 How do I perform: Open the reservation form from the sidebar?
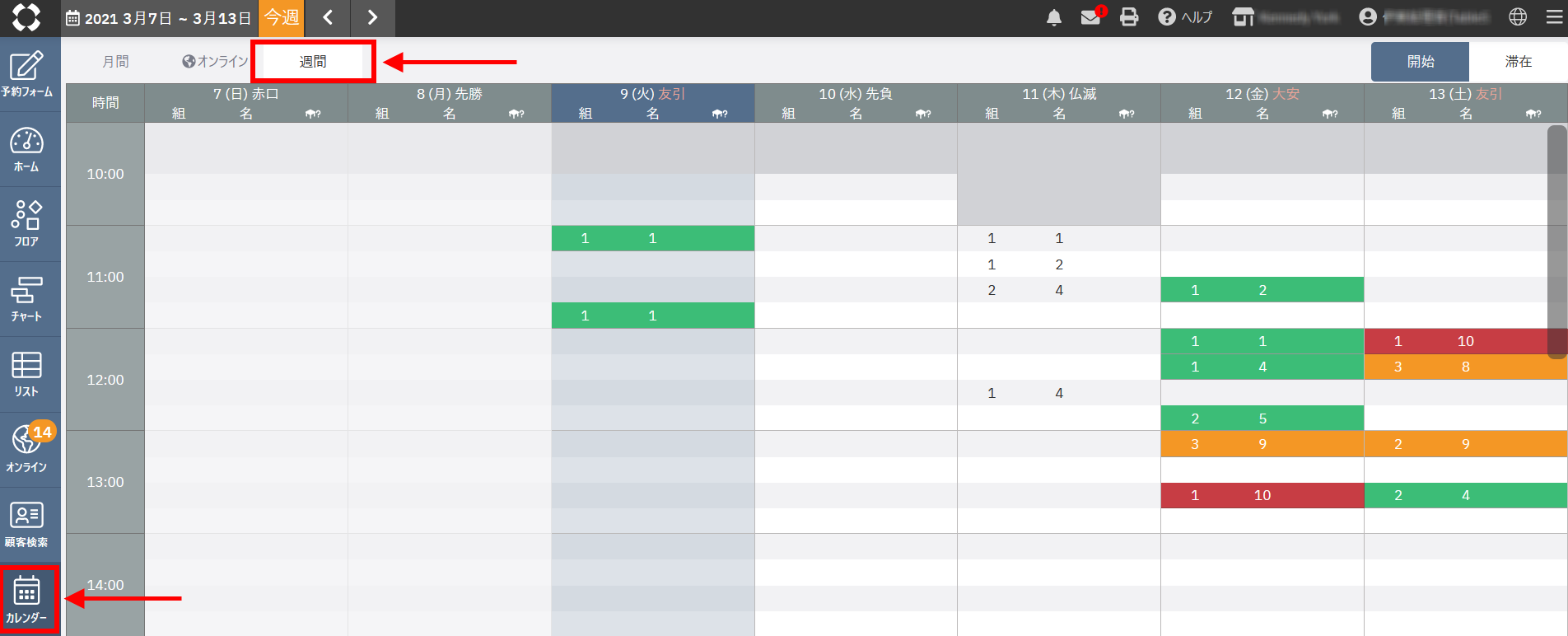pyautogui.click(x=26, y=74)
